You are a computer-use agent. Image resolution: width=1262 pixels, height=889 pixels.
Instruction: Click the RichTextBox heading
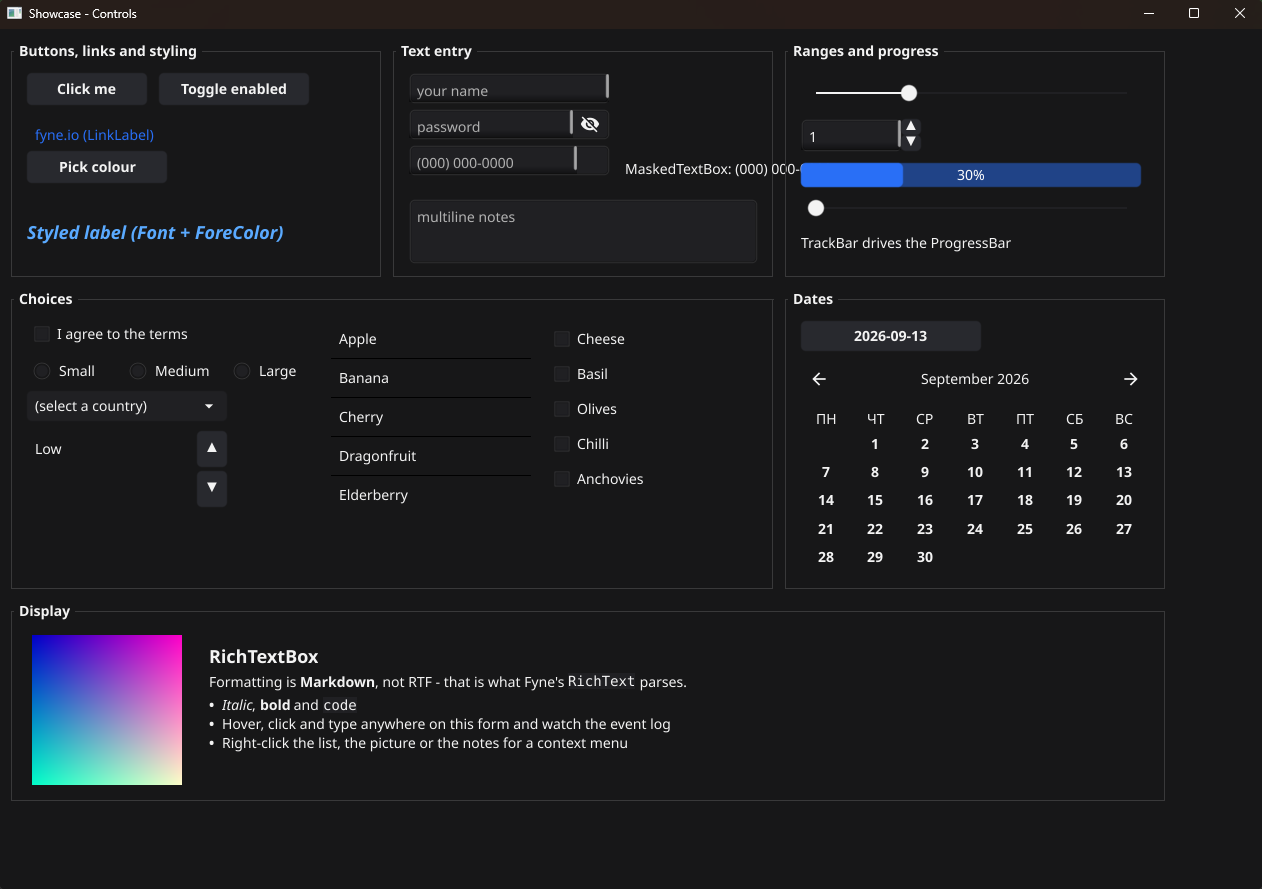click(x=264, y=657)
